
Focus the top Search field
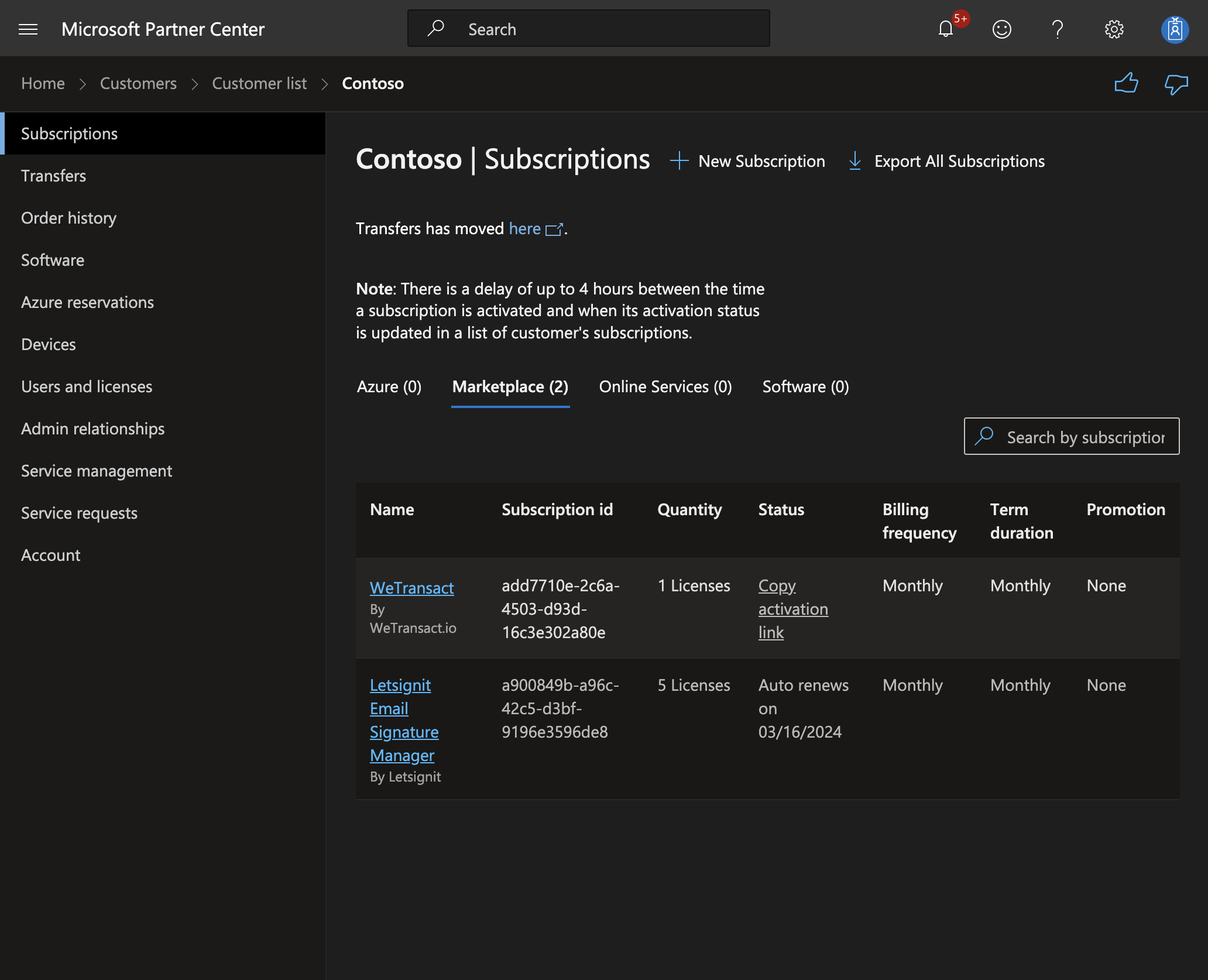point(589,28)
